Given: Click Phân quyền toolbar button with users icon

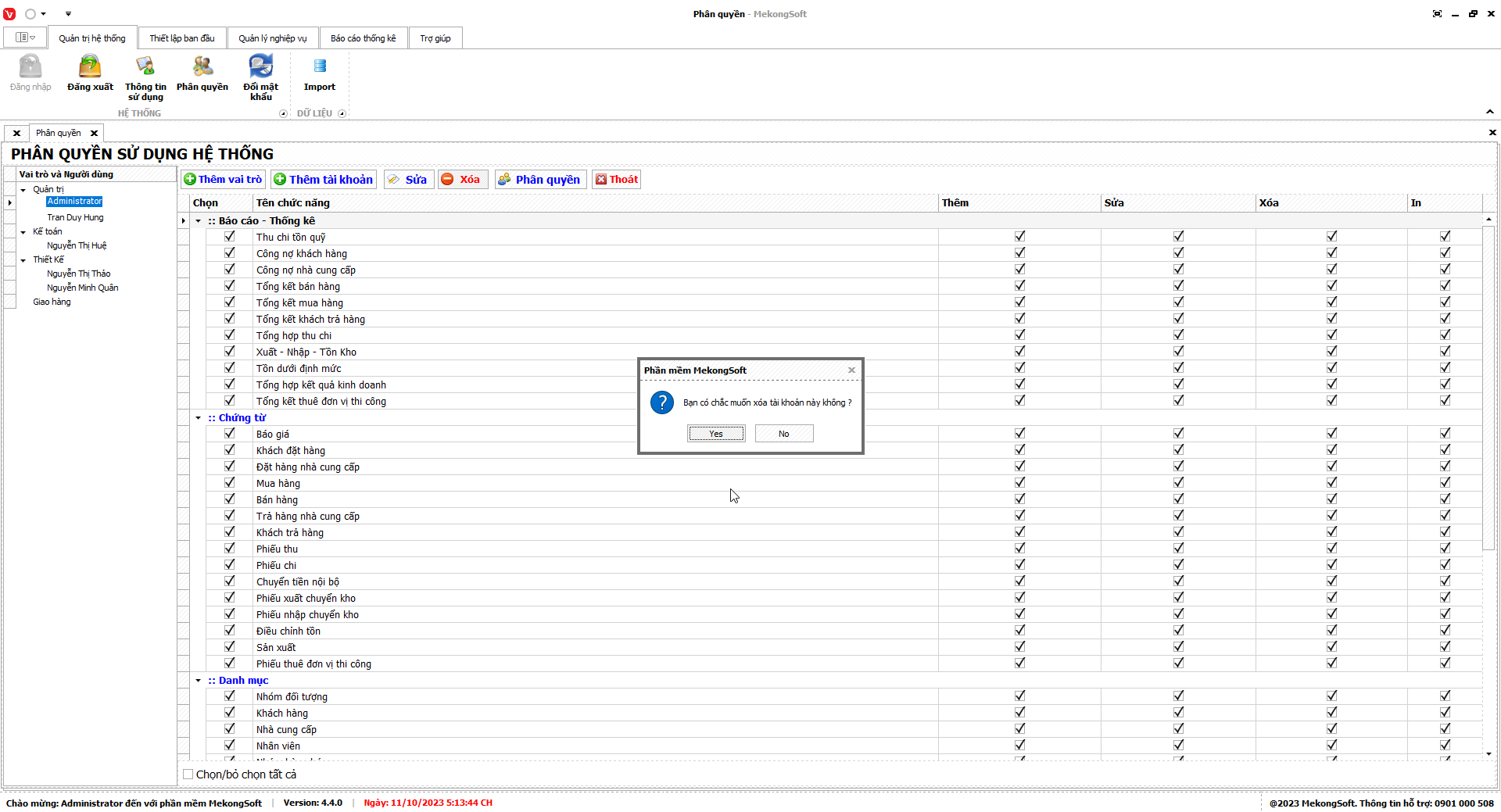Looking at the screenshot, I should coord(540,180).
